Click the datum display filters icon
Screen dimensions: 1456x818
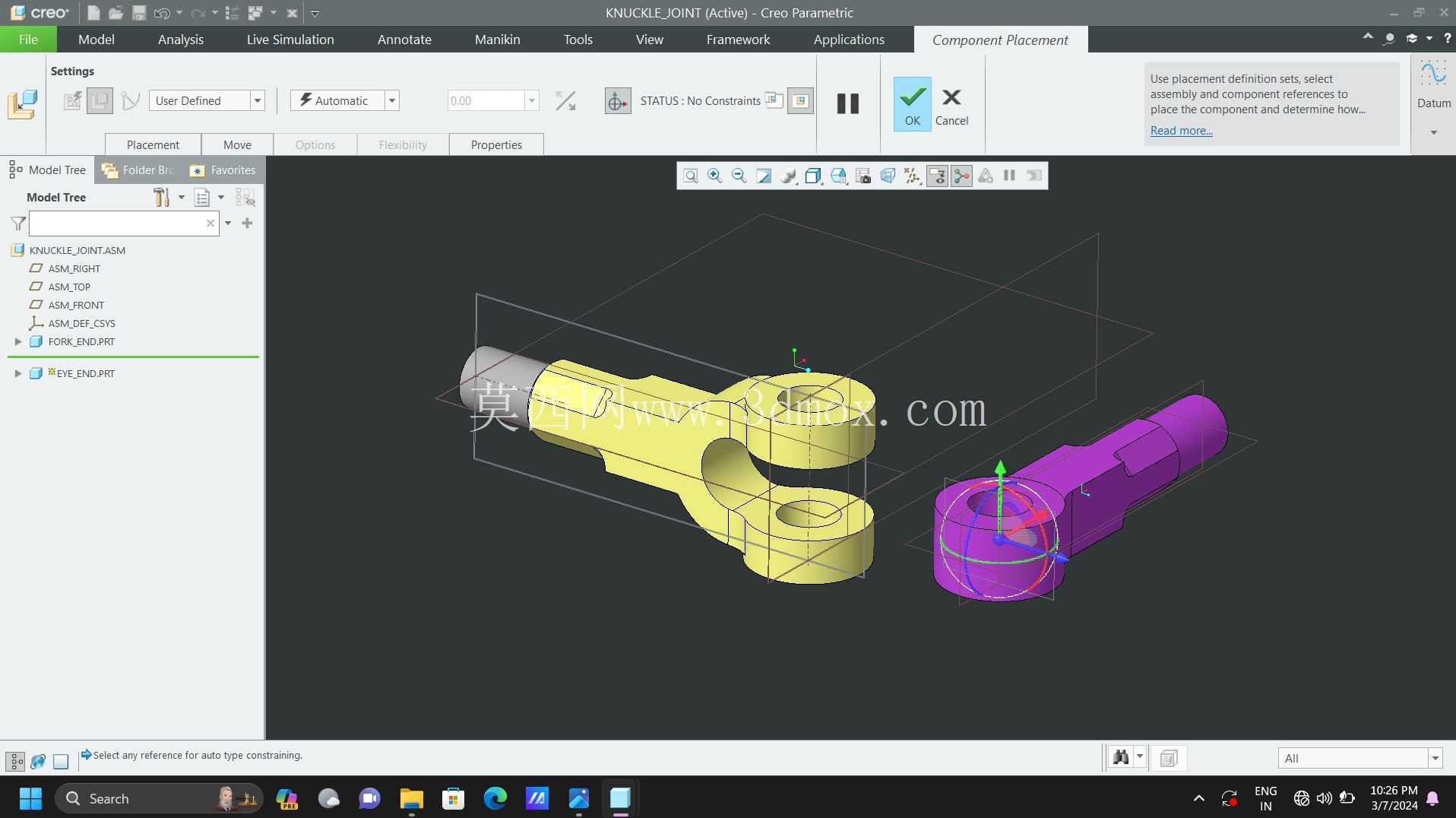pyautogui.click(x=912, y=176)
